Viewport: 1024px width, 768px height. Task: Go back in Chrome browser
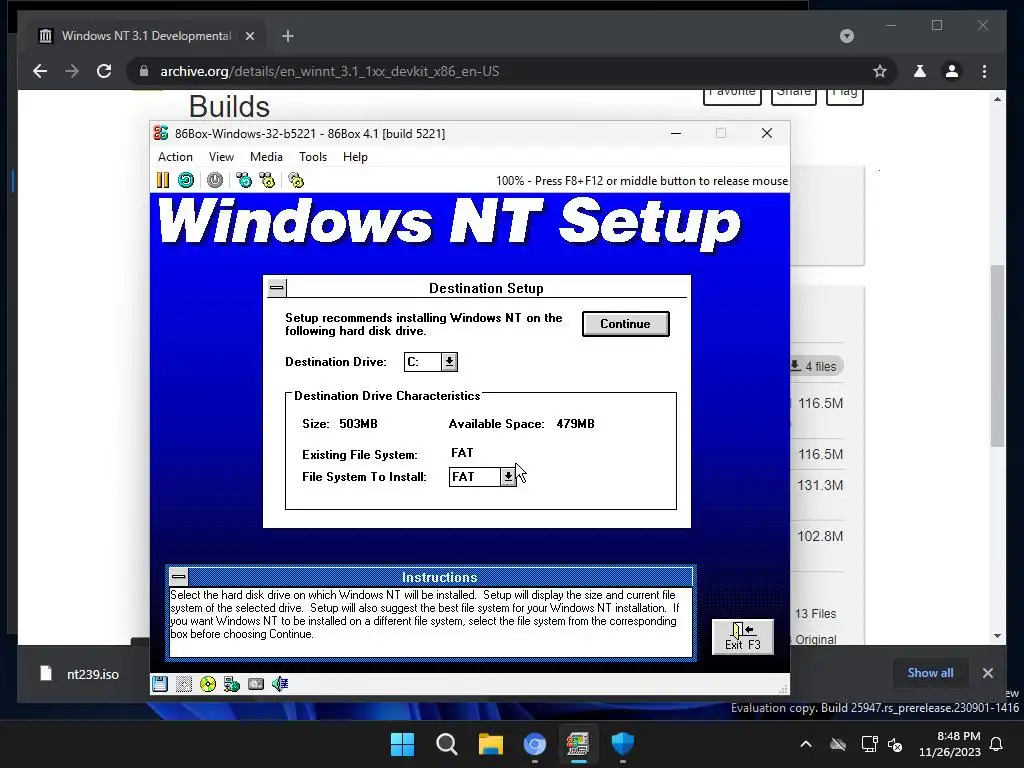click(x=40, y=71)
